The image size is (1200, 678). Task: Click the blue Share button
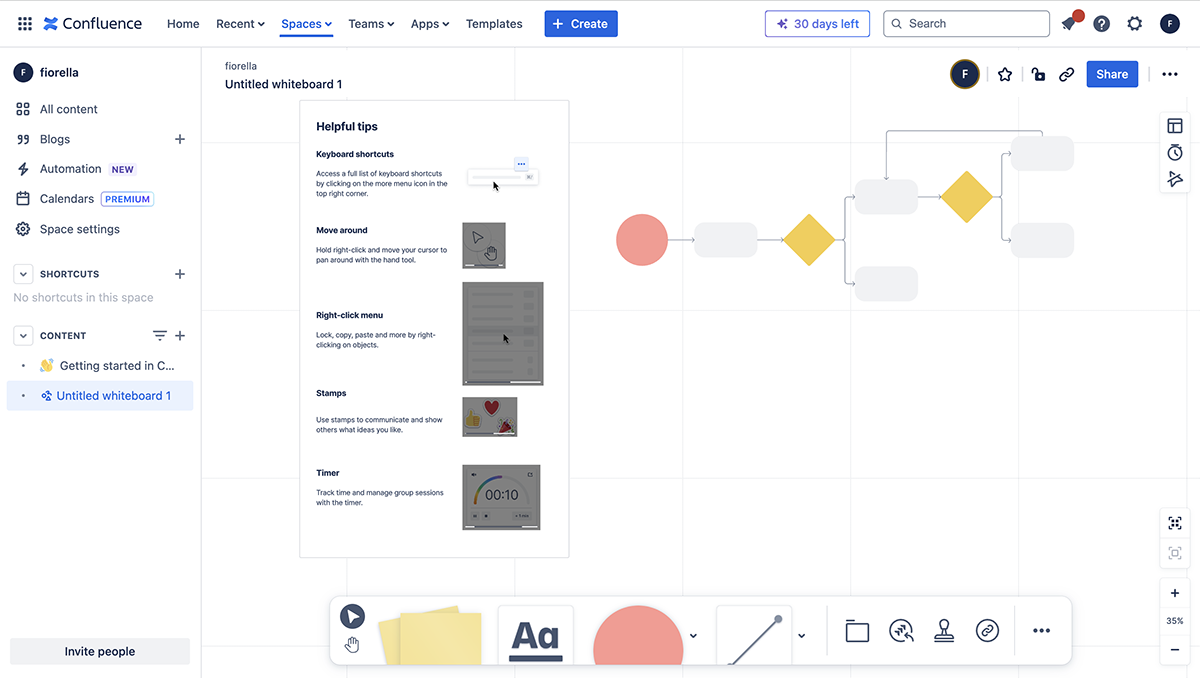(x=1111, y=74)
